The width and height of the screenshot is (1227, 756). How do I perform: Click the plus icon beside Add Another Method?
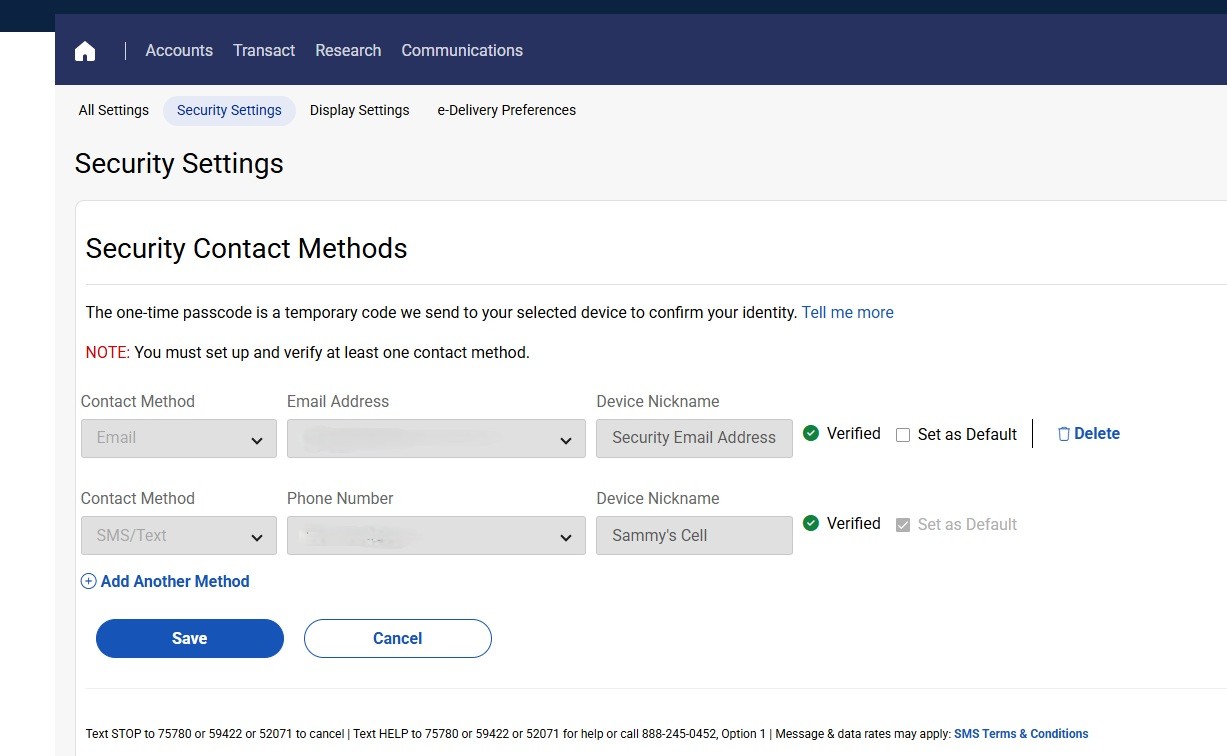[88, 581]
